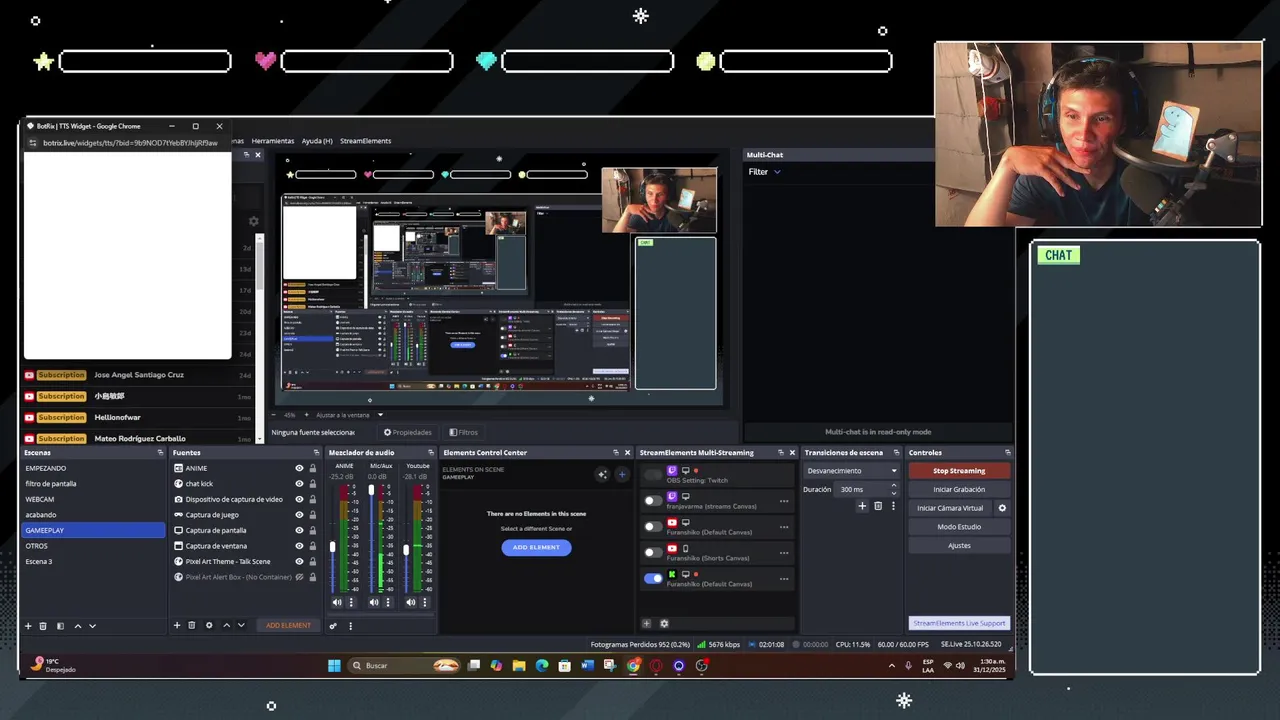Open StreamElements Live Support link
1280x720 pixels.
[959, 623]
